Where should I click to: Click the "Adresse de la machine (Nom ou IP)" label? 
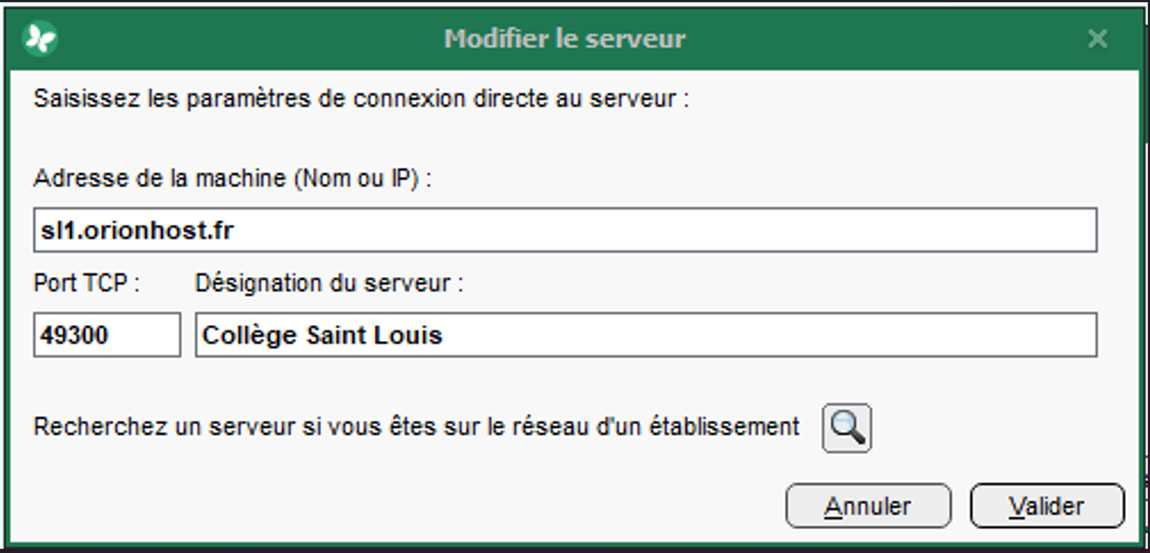[x=232, y=179]
